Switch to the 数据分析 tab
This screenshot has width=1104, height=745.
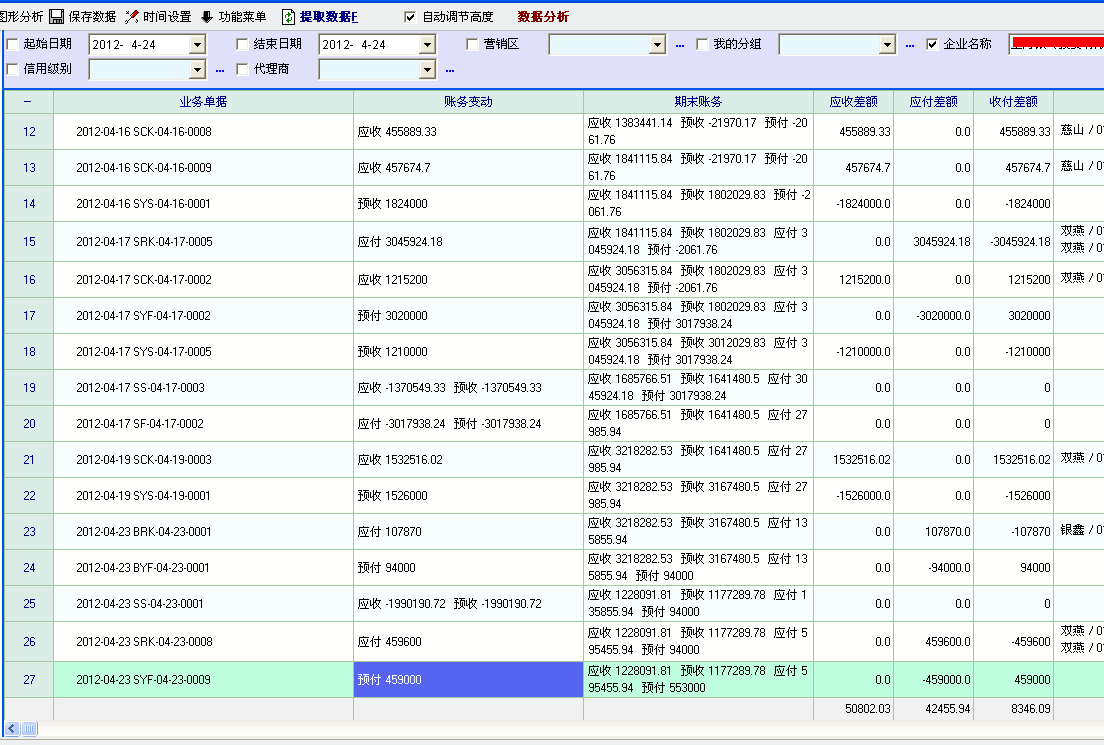543,17
